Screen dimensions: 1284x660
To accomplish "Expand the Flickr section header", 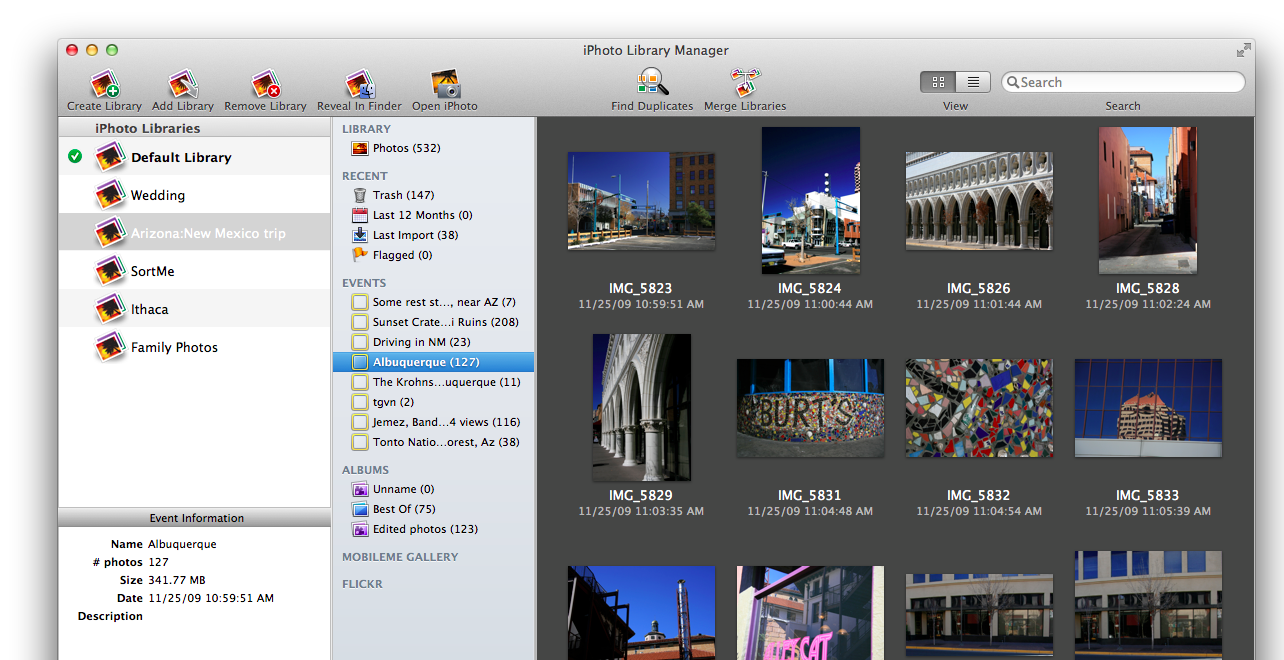I will (362, 584).
